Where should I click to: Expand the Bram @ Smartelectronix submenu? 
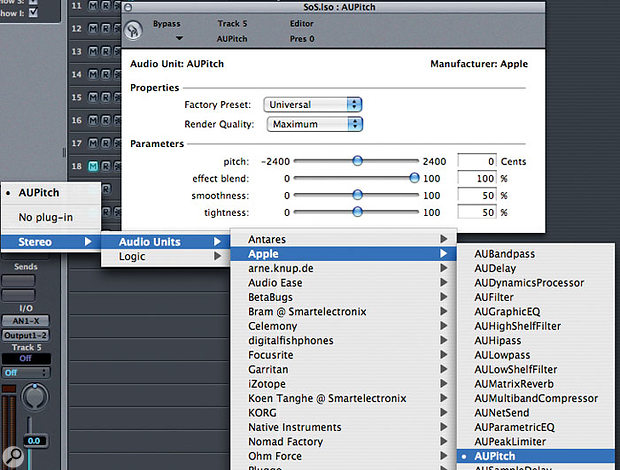[343, 311]
